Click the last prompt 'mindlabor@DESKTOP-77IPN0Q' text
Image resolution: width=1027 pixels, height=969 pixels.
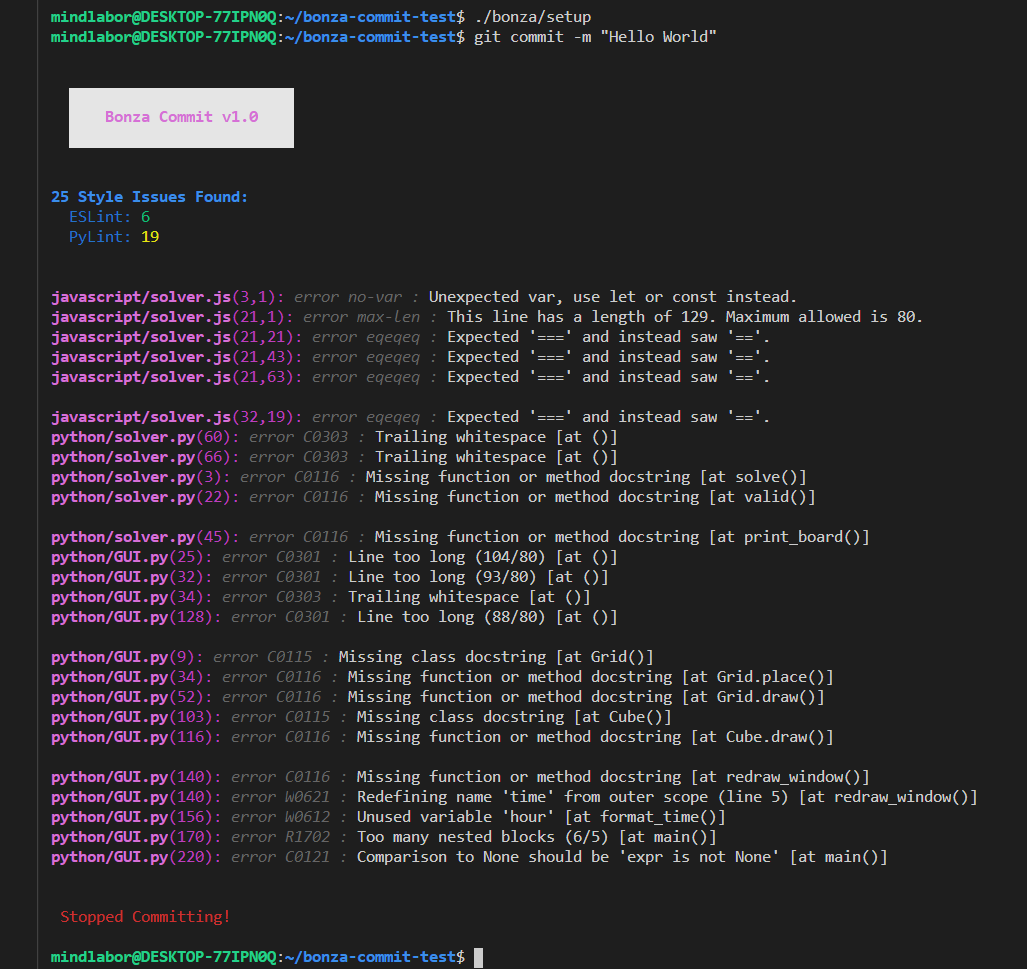click(164, 957)
